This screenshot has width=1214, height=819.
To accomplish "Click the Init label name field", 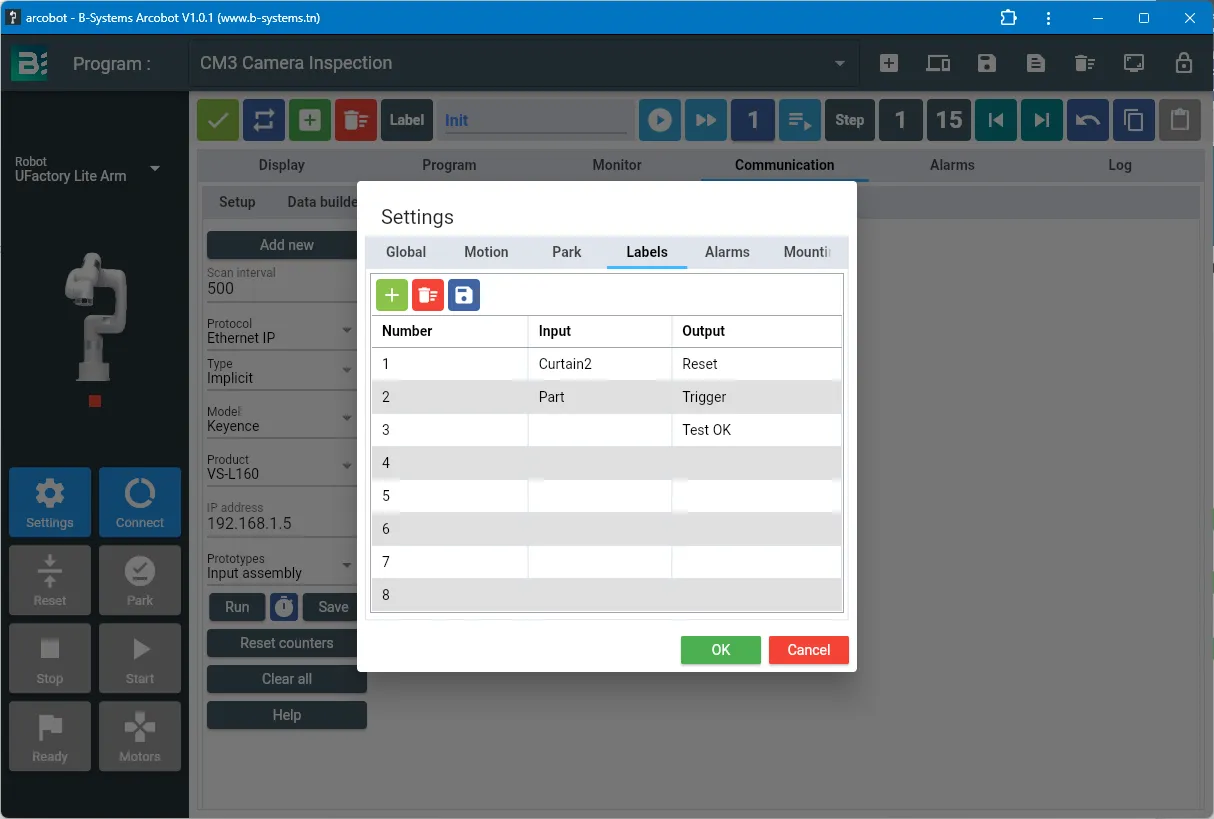I will [534, 120].
